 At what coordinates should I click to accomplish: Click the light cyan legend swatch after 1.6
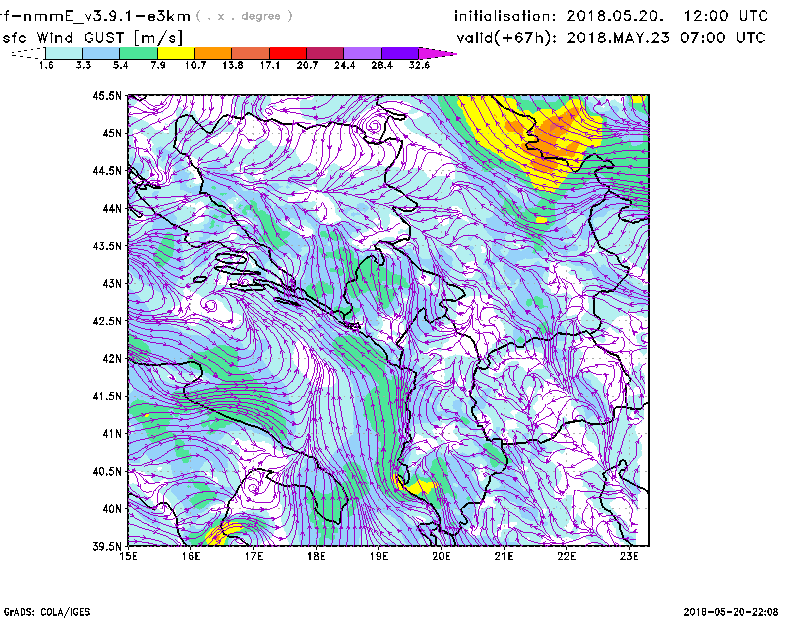coord(64,53)
